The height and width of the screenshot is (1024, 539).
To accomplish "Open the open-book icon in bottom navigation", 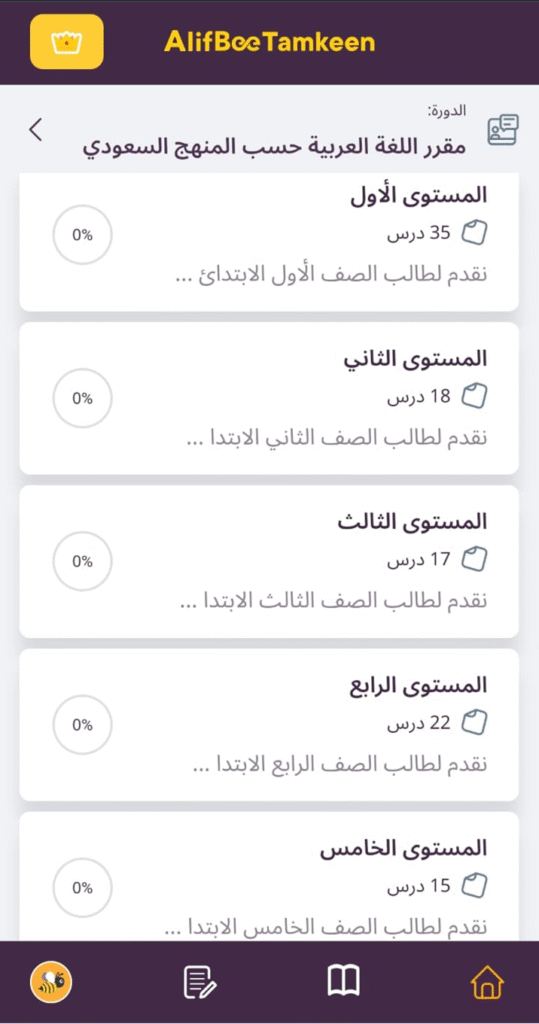I will click(x=344, y=981).
